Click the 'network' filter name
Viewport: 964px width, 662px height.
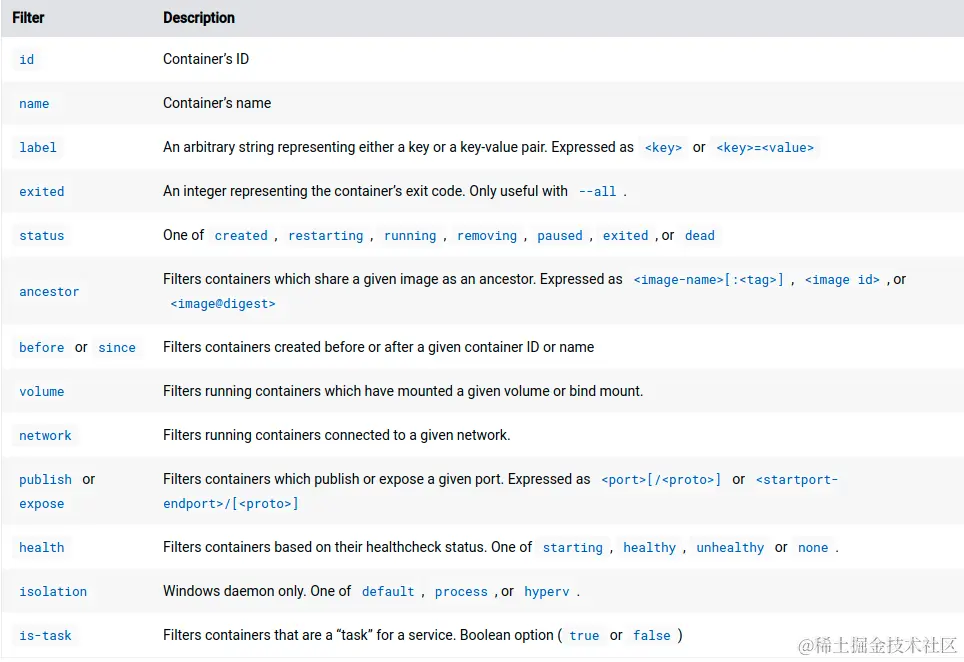click(46, 436)
